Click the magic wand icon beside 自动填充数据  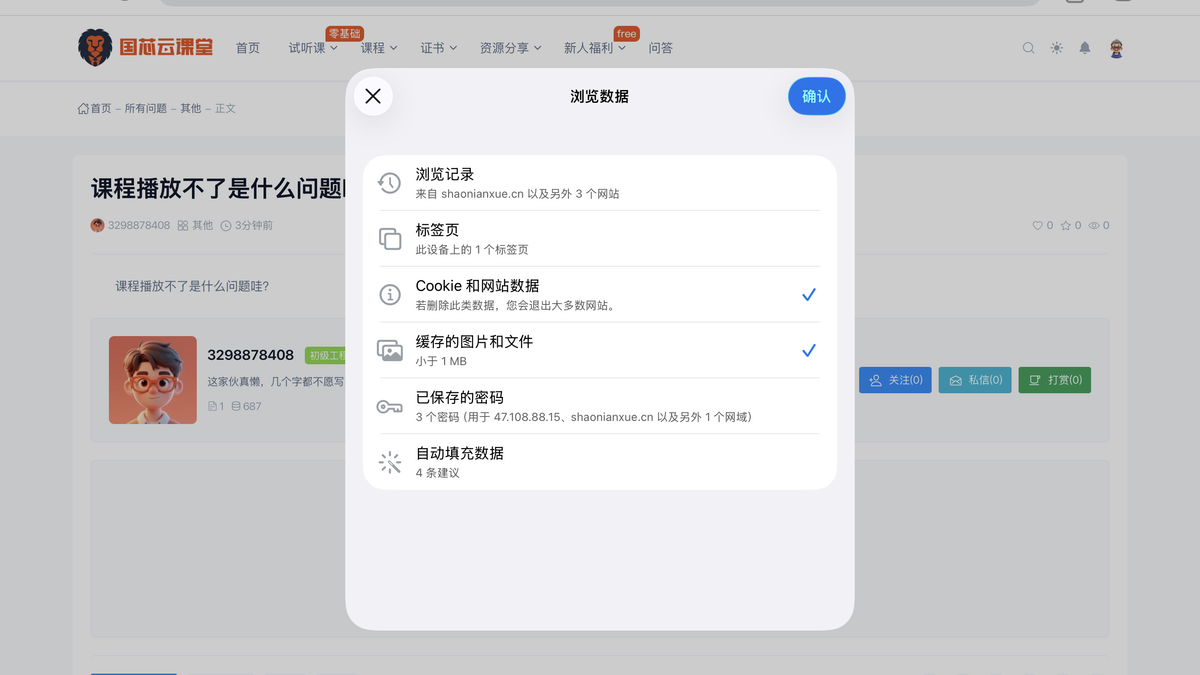click(390, 462)
